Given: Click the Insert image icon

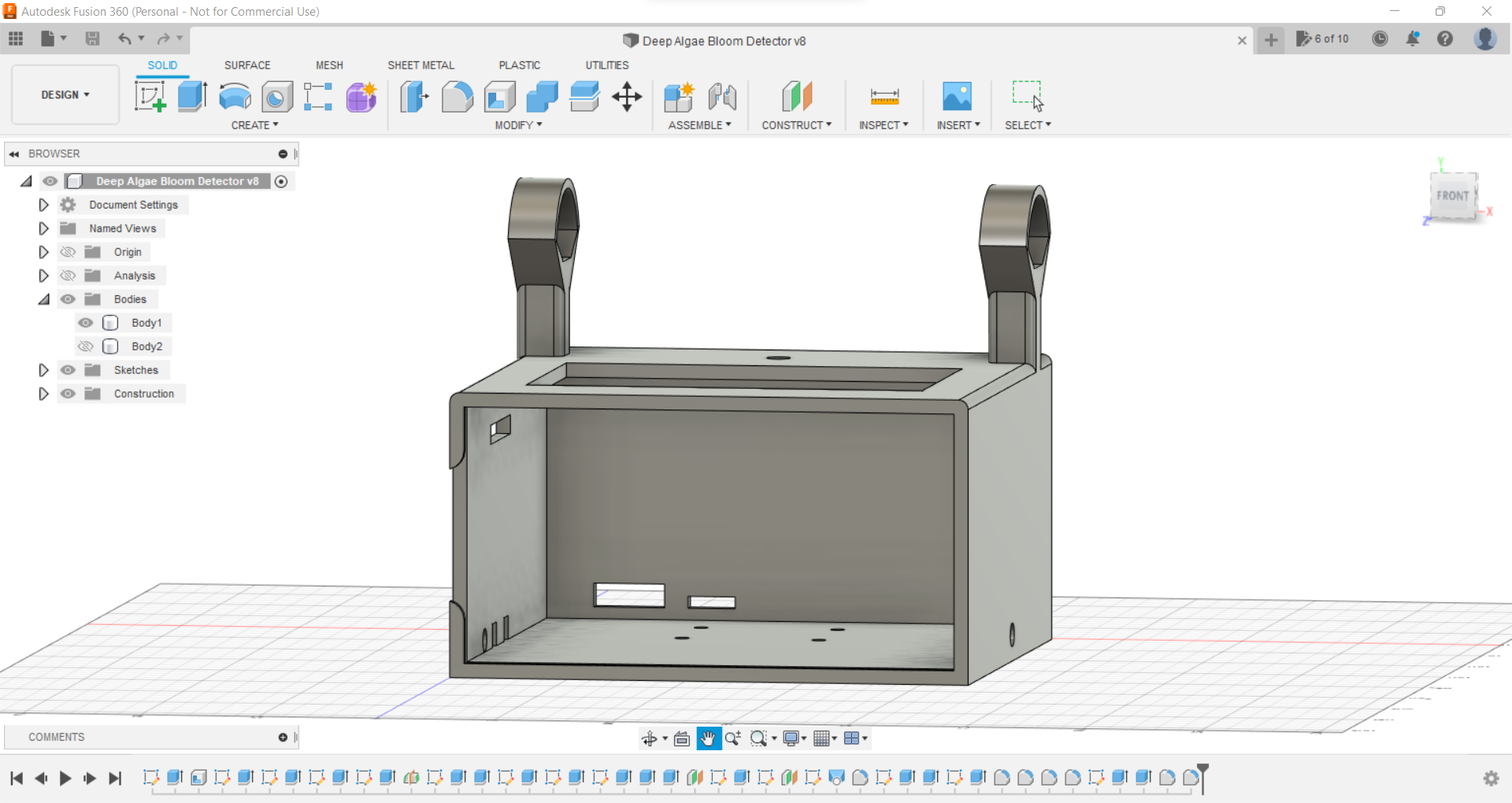Looking at the screenshot, I should pos(957,97).
